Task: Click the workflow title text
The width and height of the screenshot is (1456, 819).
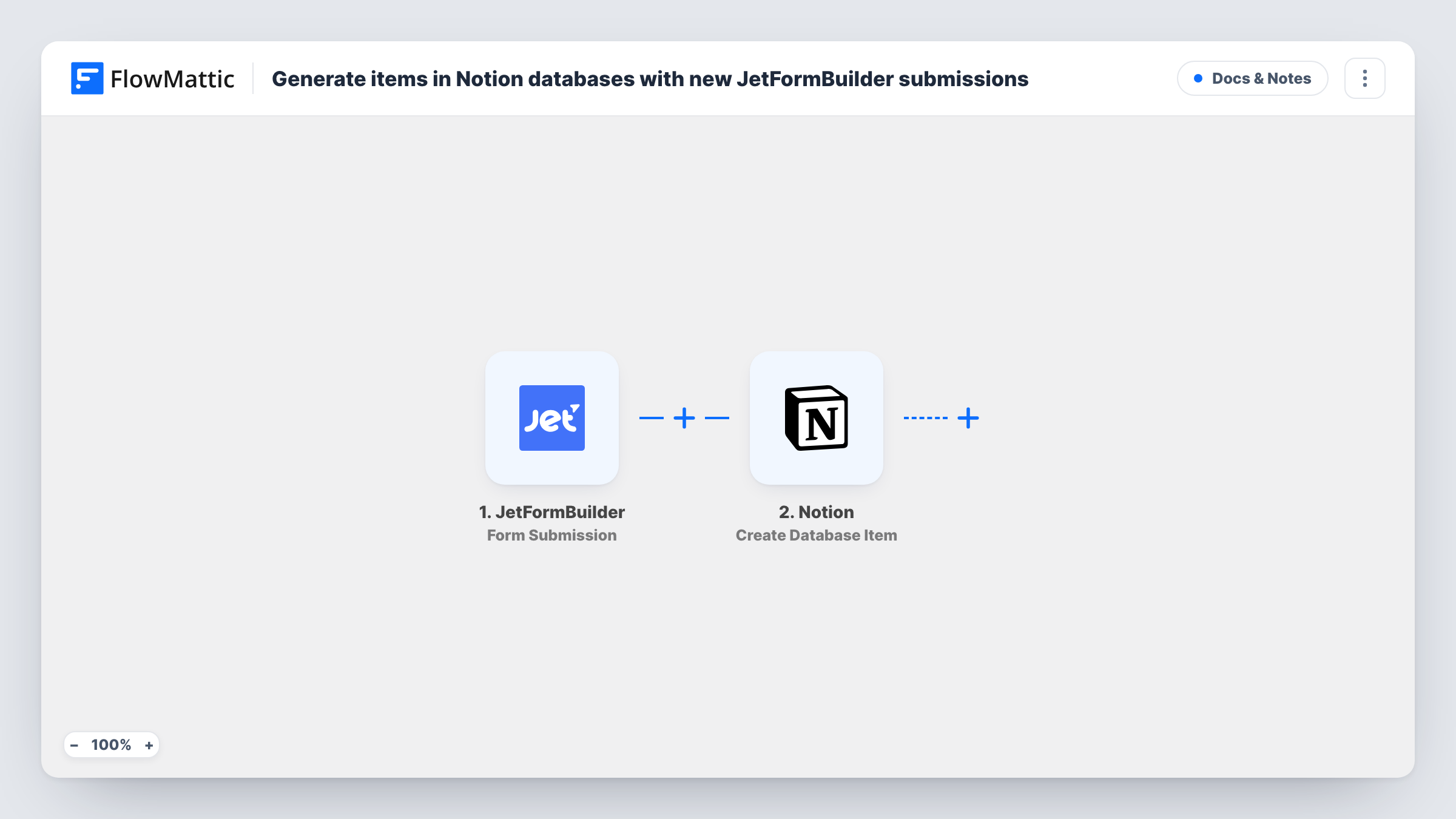Action: [650, 79]
